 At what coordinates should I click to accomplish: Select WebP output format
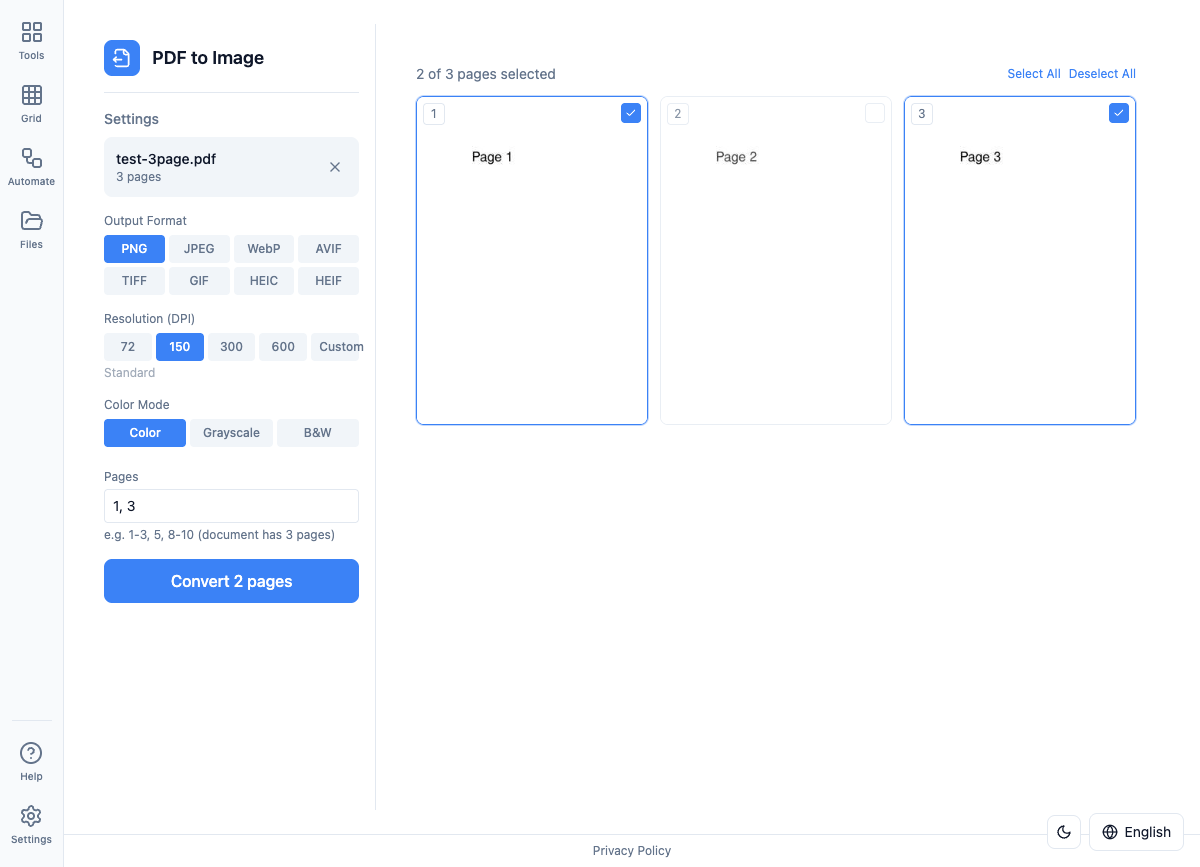pyautogui.click(x=264, y=249)
